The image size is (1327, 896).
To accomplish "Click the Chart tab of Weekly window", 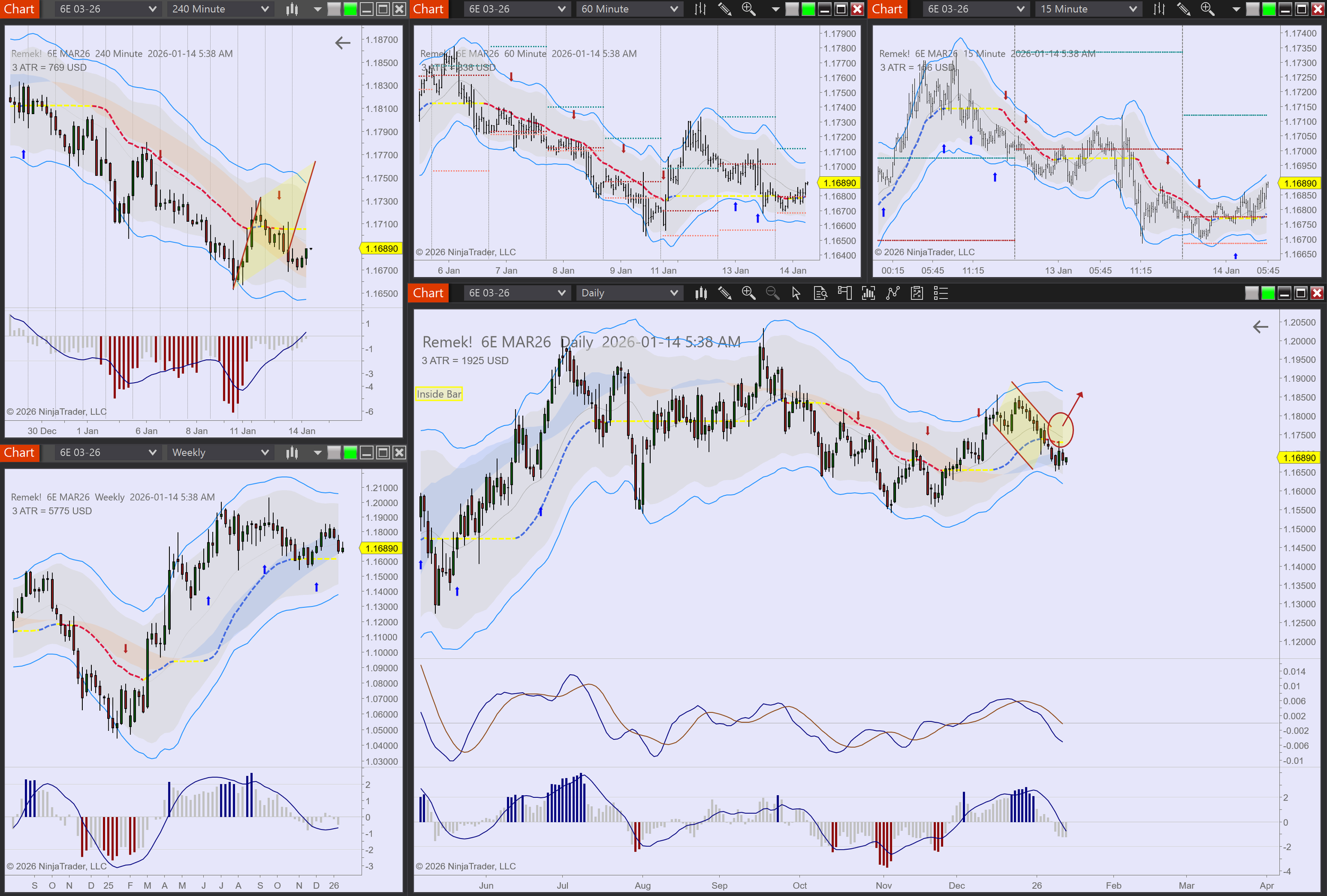I will [19, 452].
